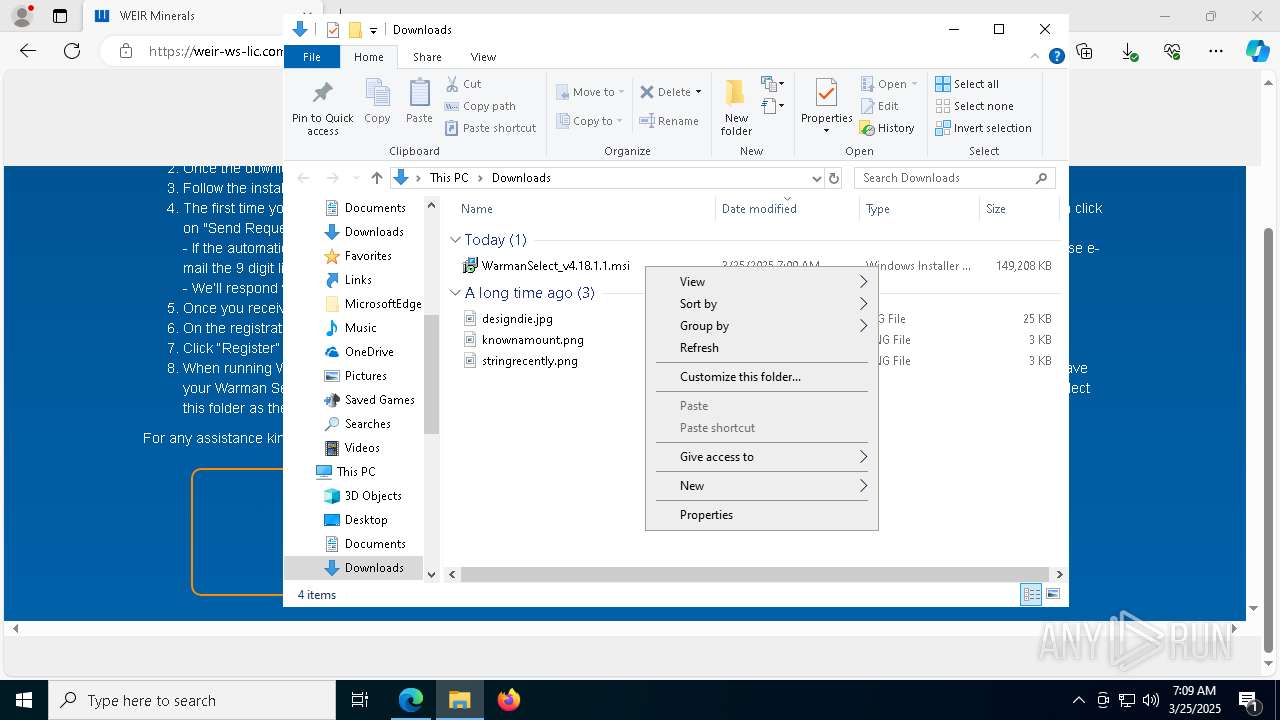This screenshot has width=1280, height=720.
Task: Click the Windows Start button
Action: point(24,700)
